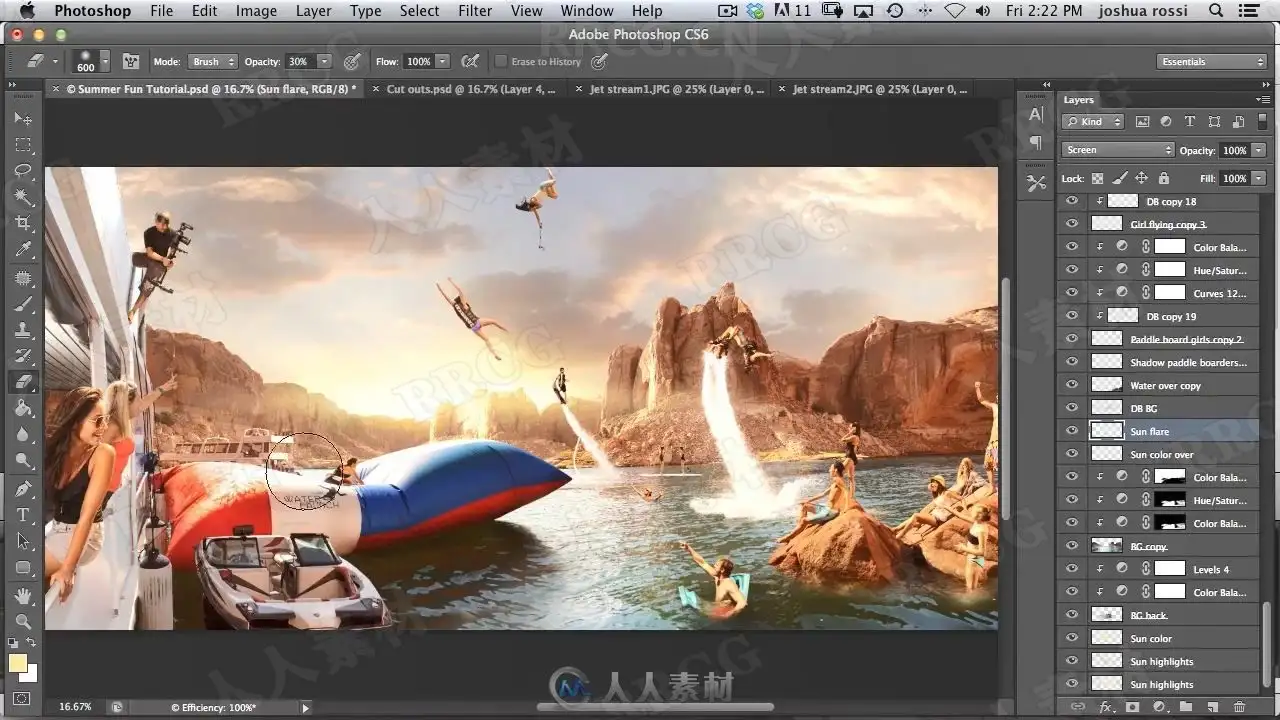
Task: Click the trash icon to delete layer
Action: pos(1240,706)
